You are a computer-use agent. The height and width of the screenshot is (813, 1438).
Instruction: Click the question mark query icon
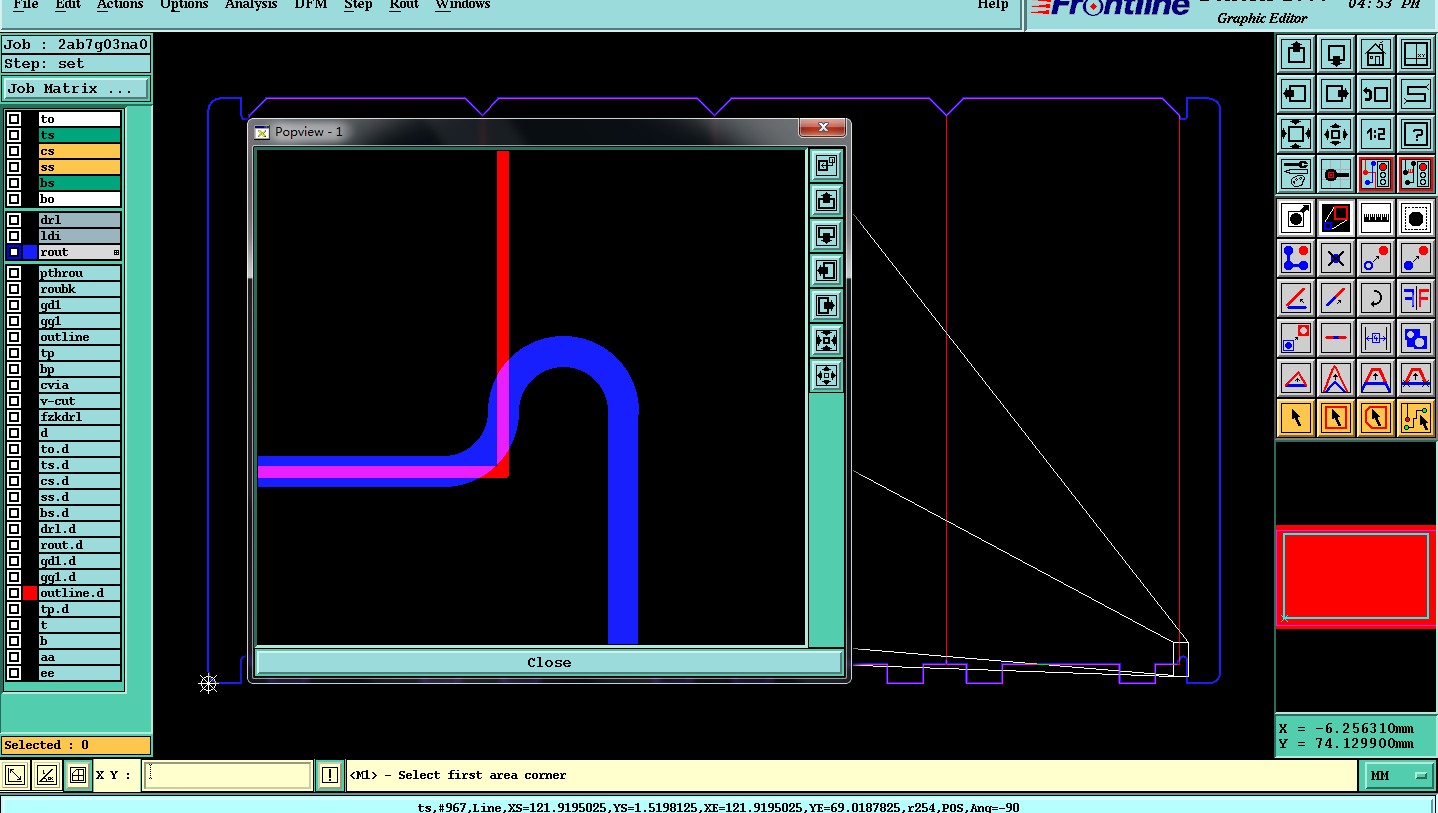pyautogui.click(x=1416, y=134)
